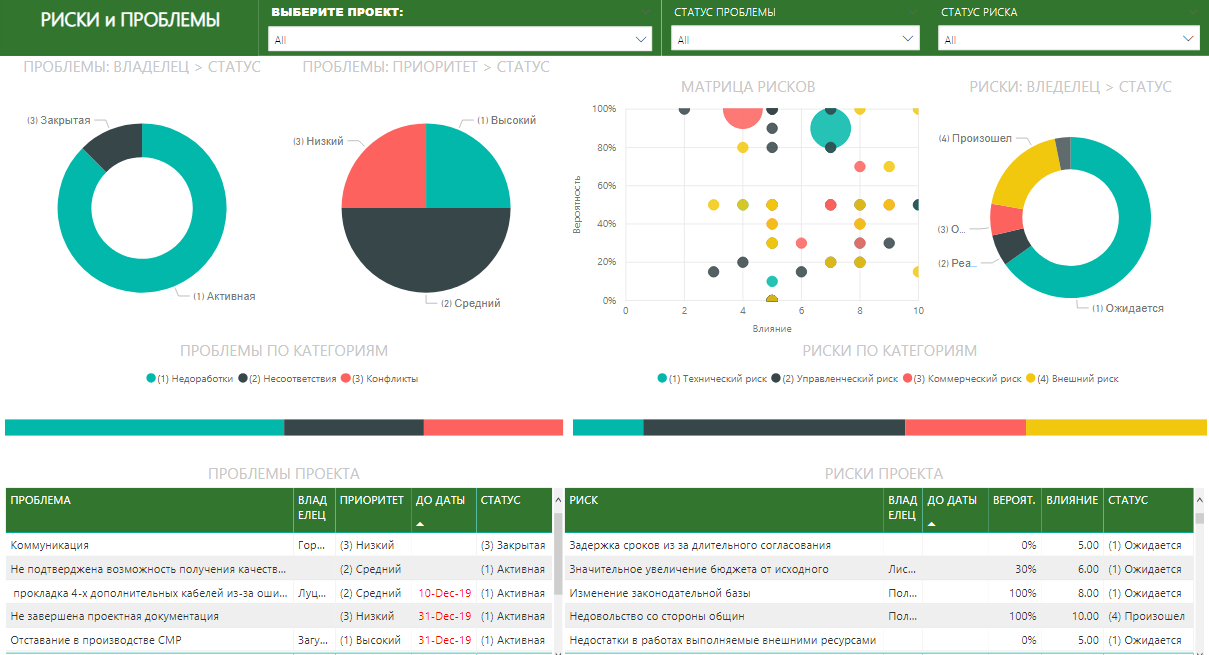Viewport: 1209px width, 655px height.
Task: Select the Коммерческий риск legend marker
Action: point(908,379)
